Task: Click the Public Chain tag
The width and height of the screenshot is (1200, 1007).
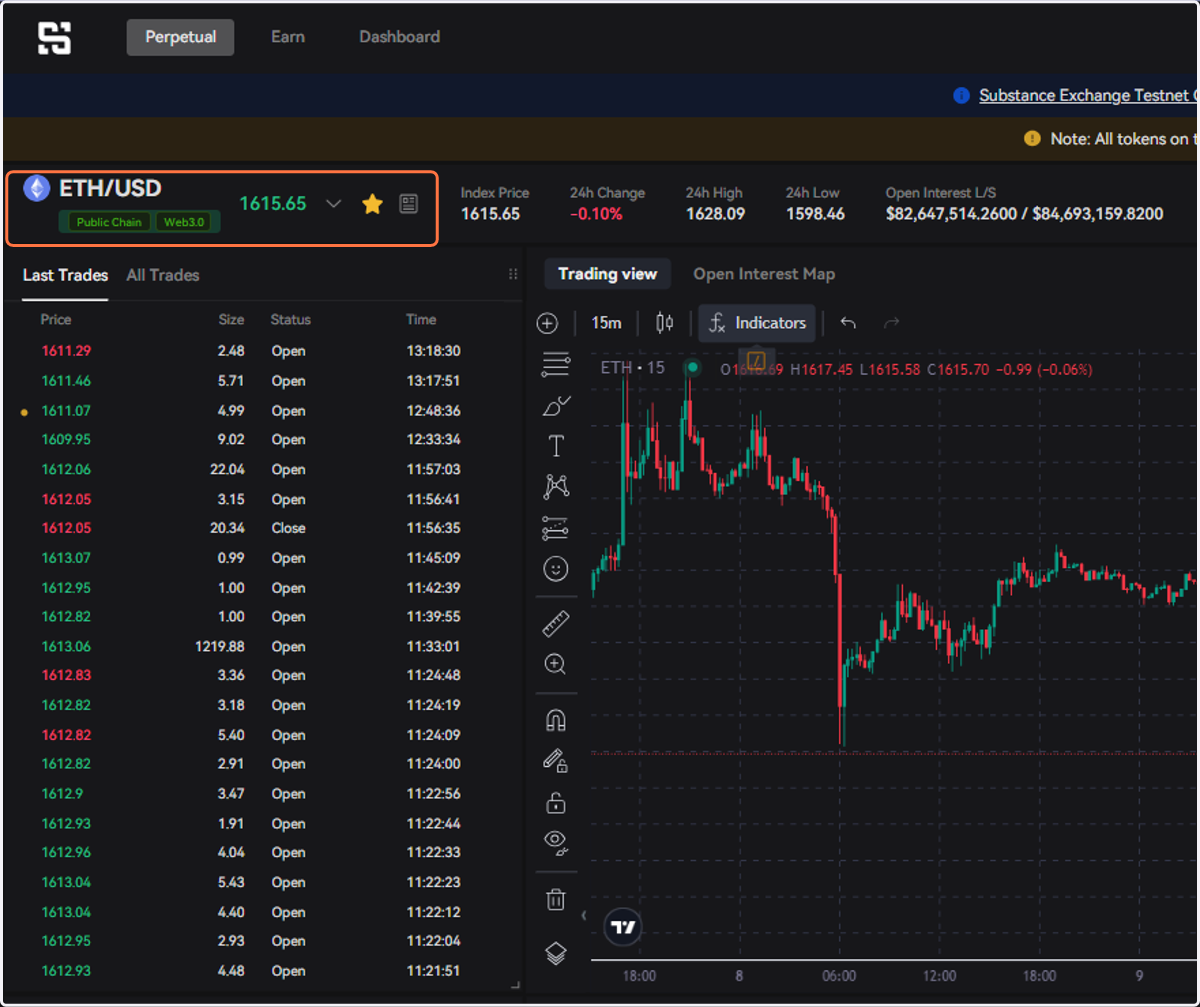Action: 109,222
